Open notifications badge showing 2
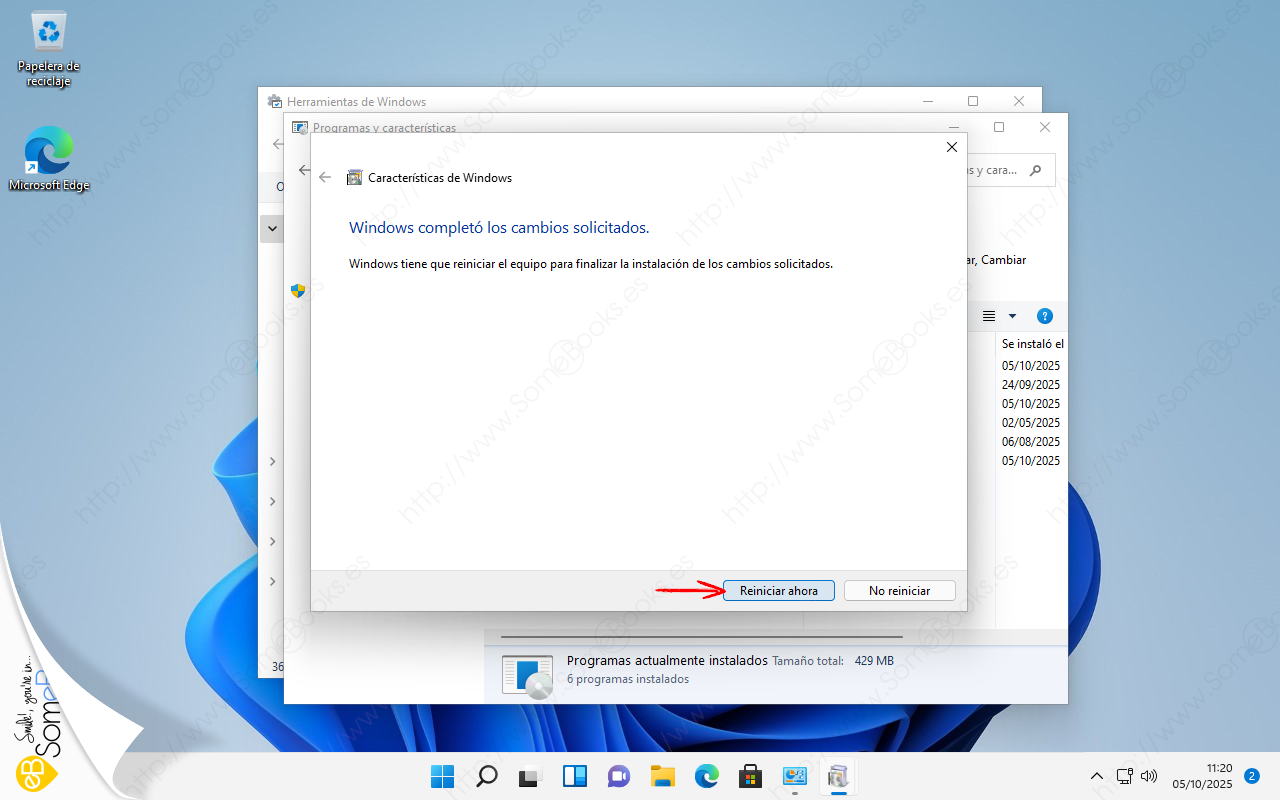 point(1251,776)
